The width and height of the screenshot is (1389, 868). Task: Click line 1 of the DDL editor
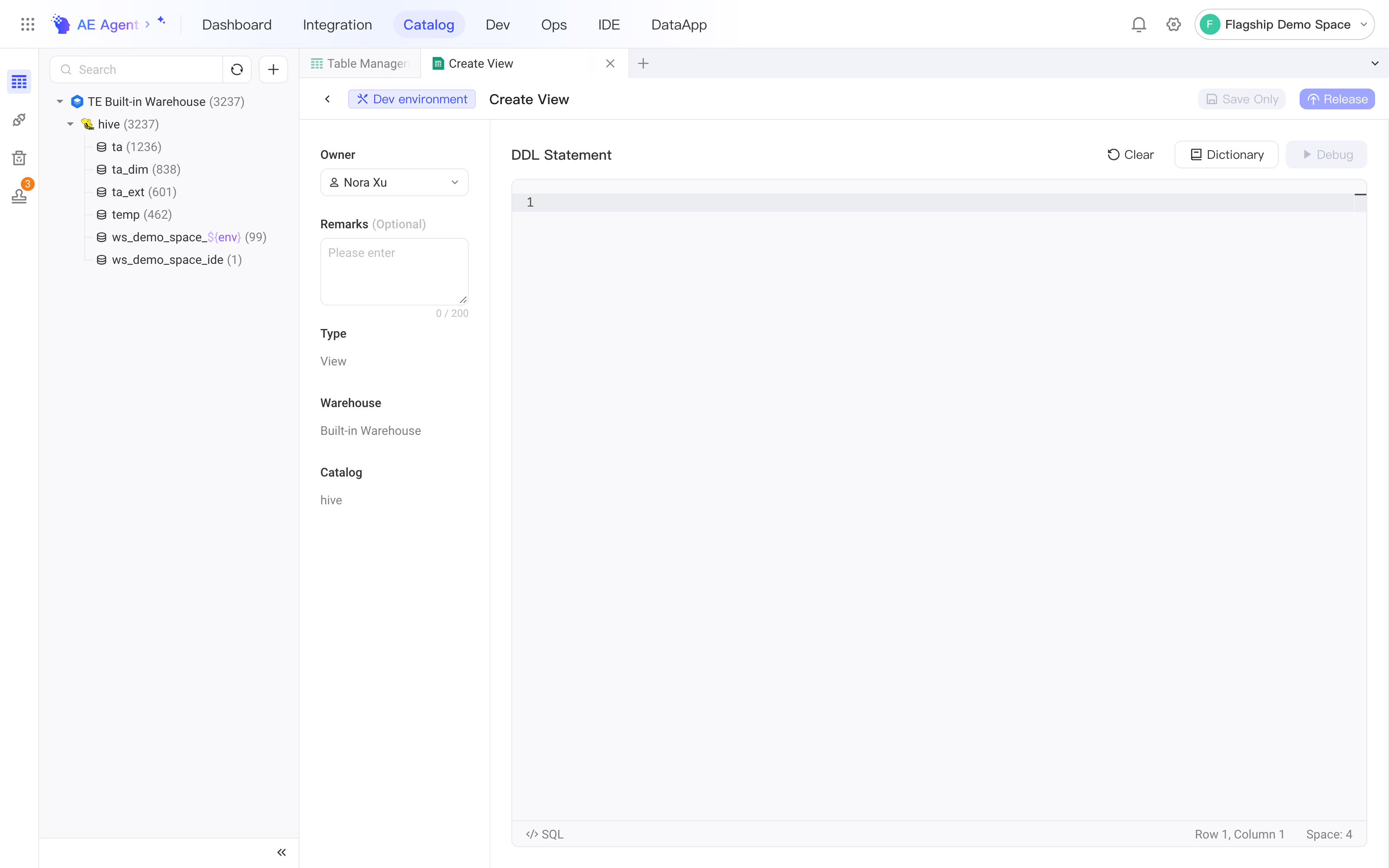point(938,202)
